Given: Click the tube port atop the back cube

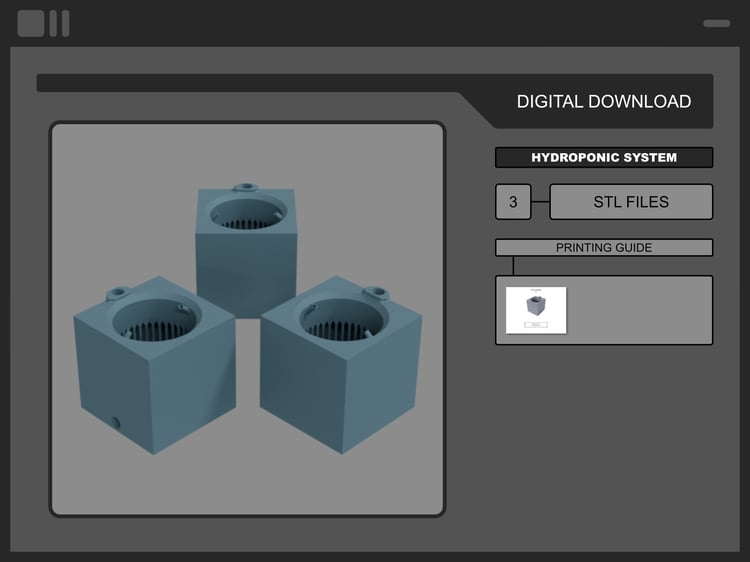Looking at the screenshot, I should point(246,187).
